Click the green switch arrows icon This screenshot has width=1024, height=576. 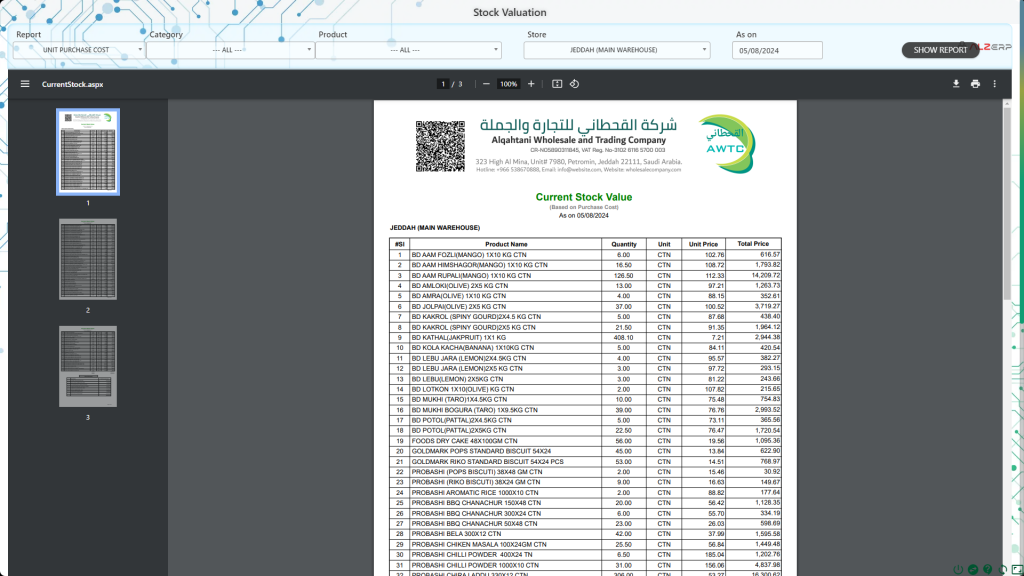coord(973,570)
